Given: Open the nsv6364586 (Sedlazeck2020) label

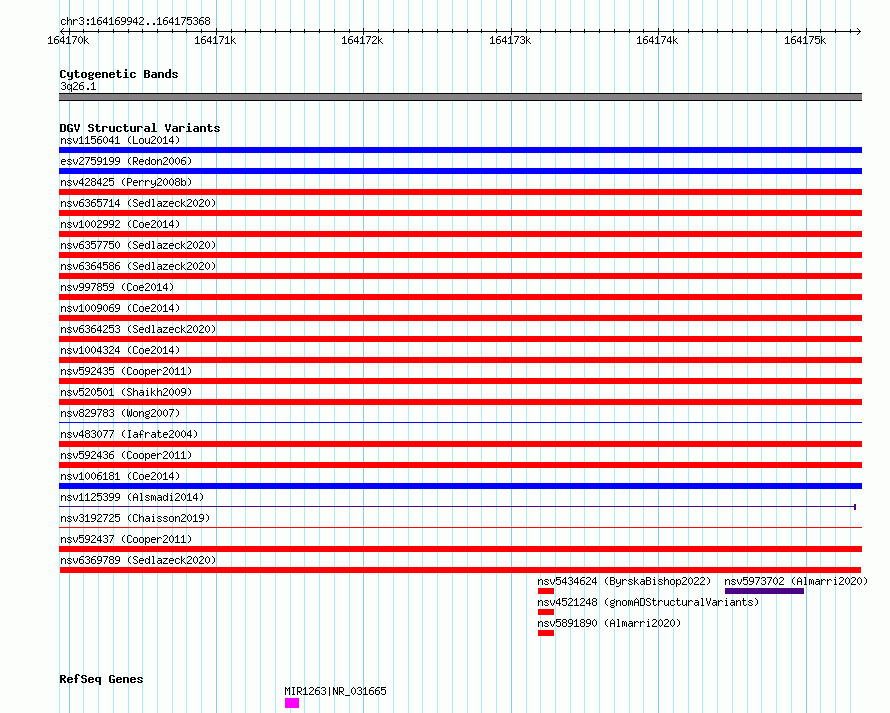Looking at the screenshot, I should [x=138, y=266].
